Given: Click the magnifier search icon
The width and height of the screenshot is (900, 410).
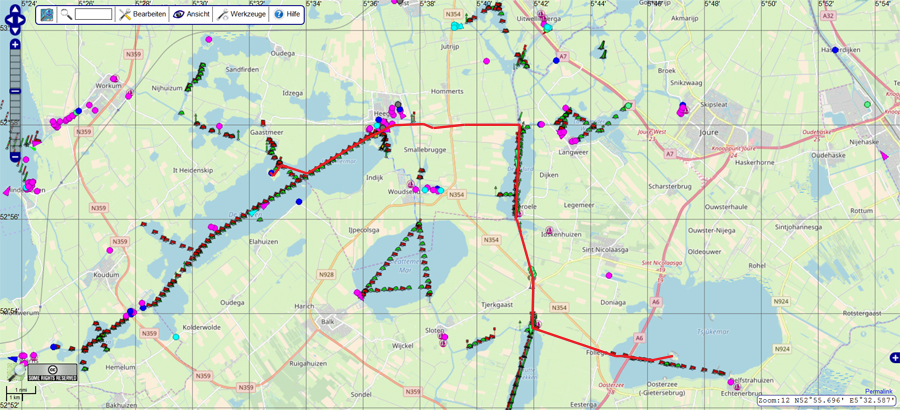Looking at the screenshot, I should point(66,14).
